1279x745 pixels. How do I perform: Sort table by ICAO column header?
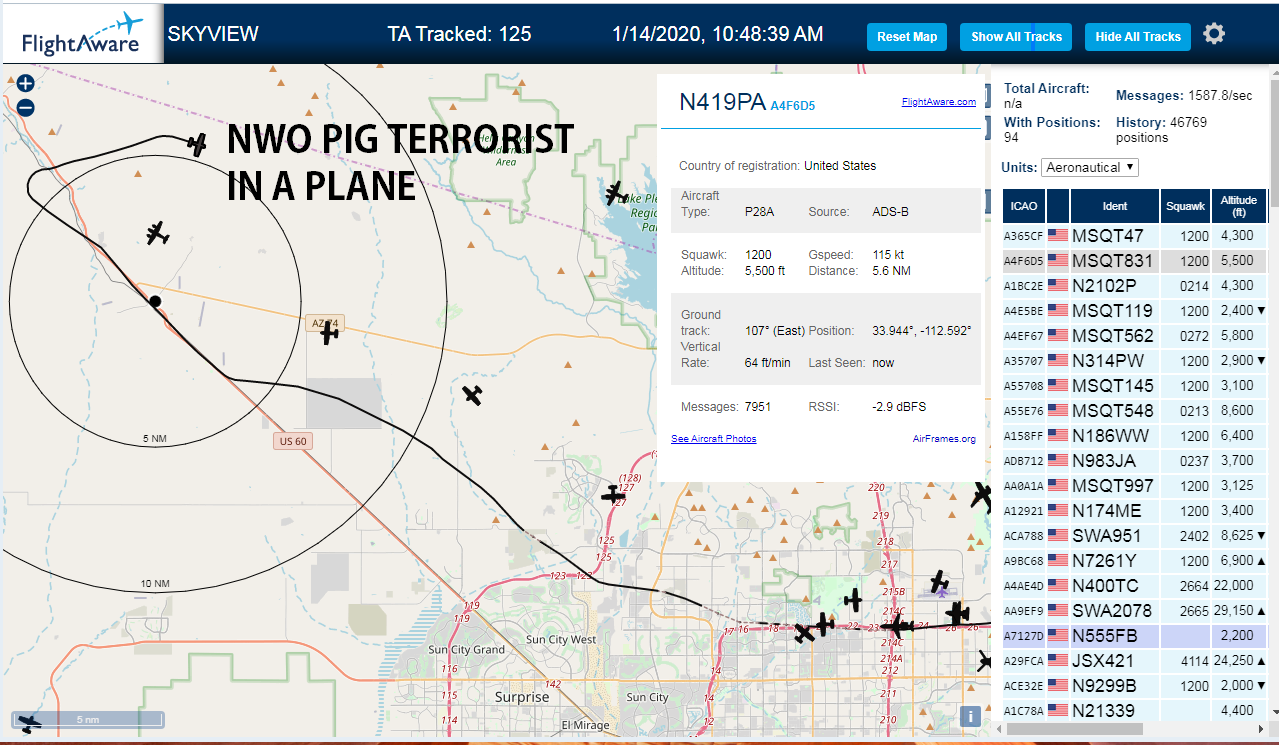pos(1024,206)
